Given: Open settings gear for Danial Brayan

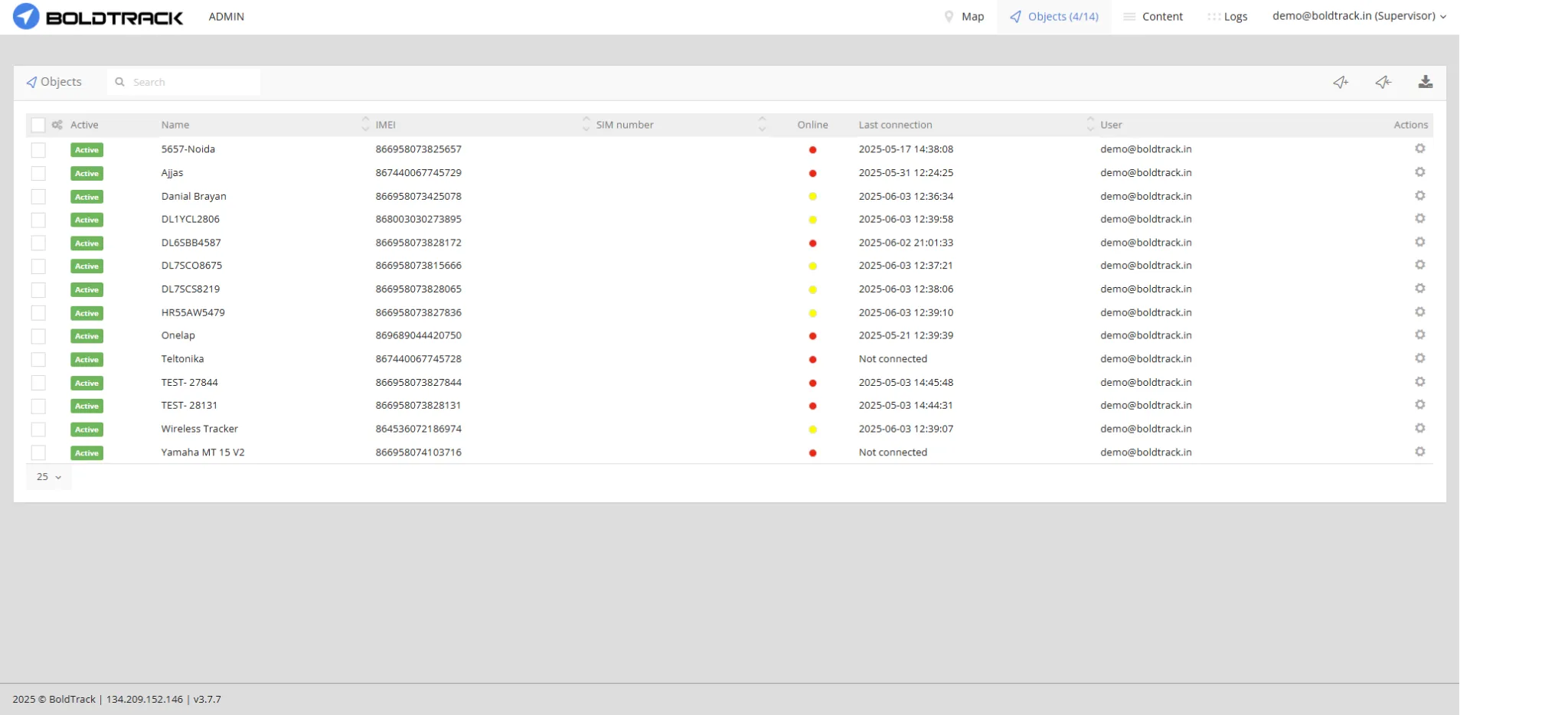Looking at the screenshot, I should click(x=1419, y=196).
